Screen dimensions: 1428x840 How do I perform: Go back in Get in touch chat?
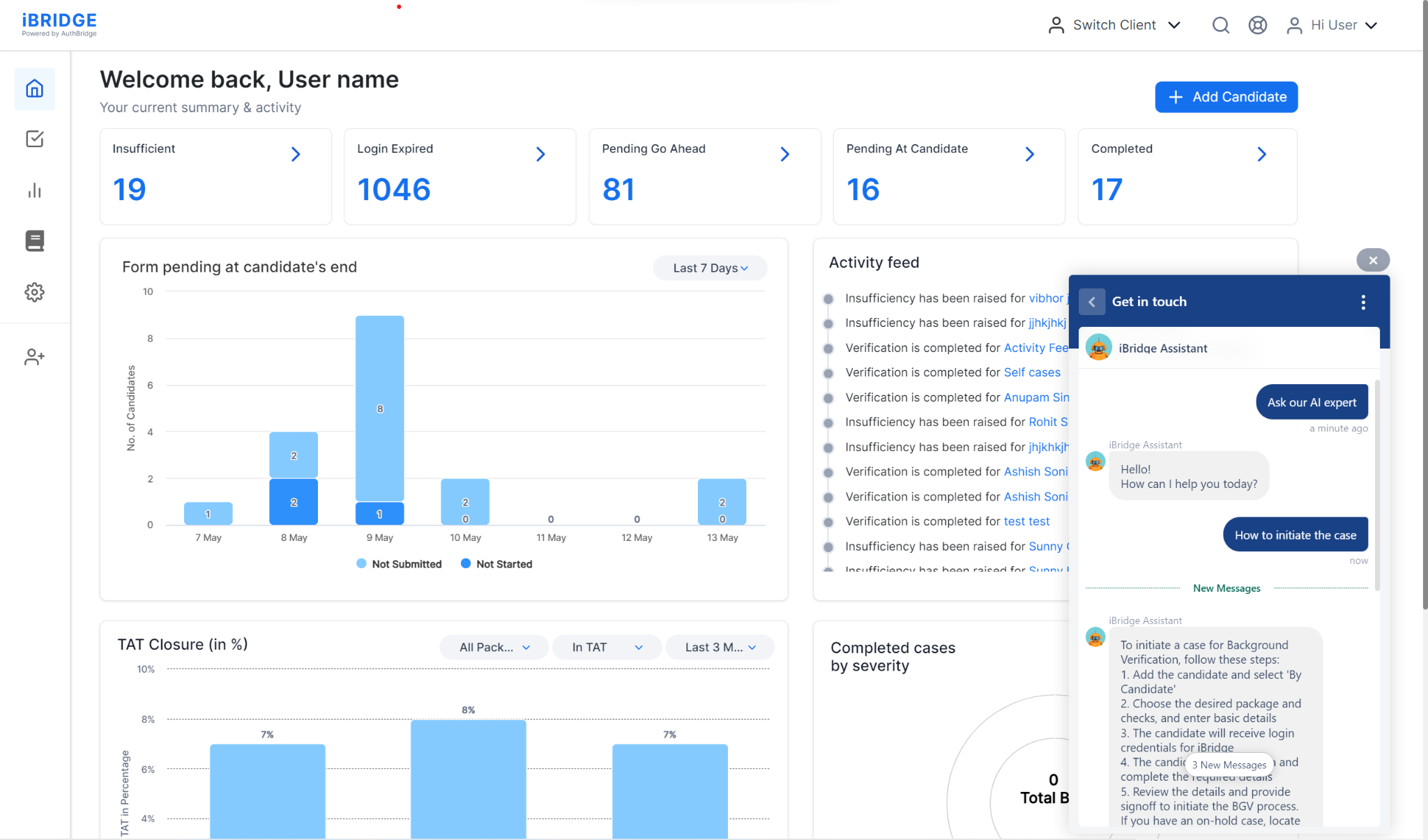pos(1092,302)
